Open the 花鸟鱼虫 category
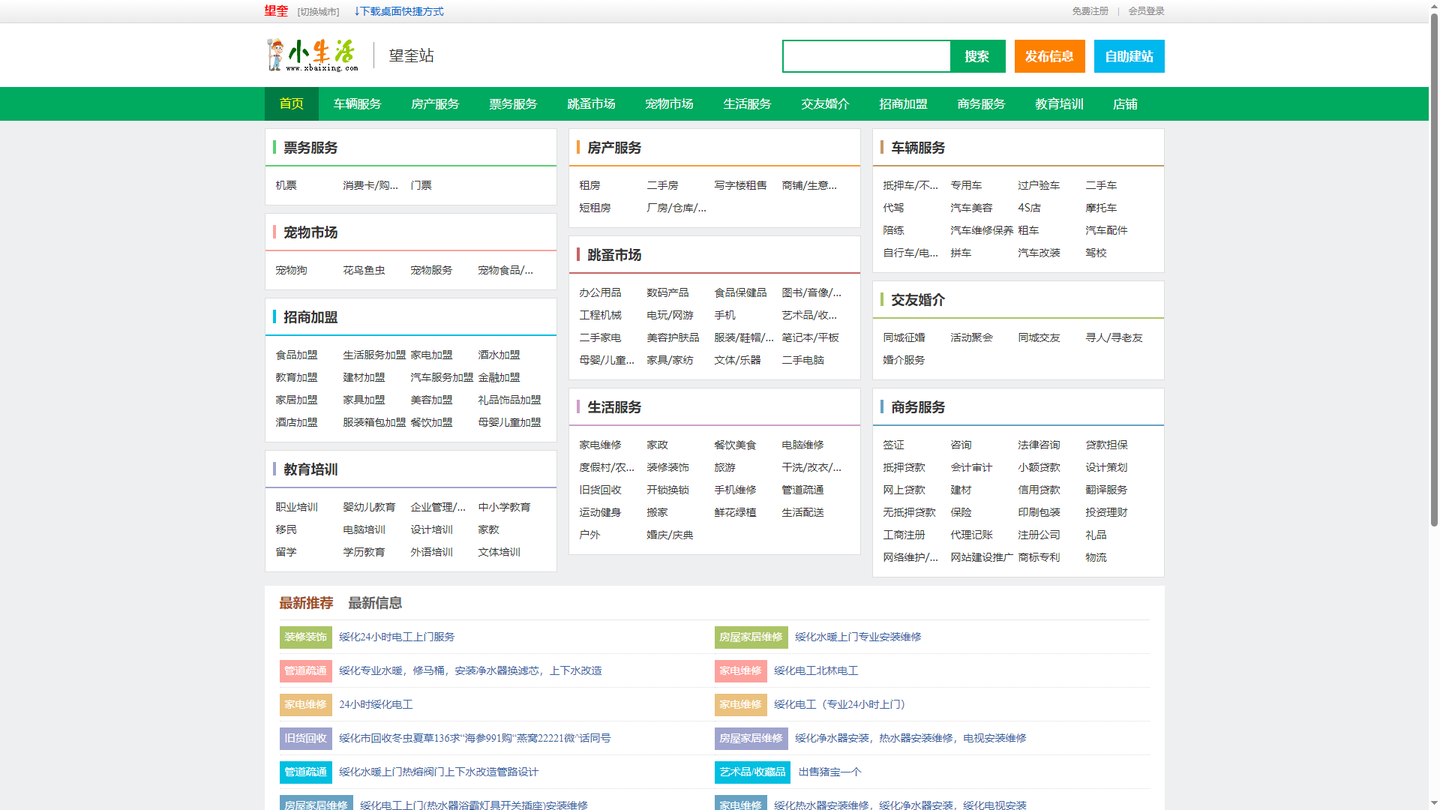Screen dimensions: 1440x810 [364, 270]
